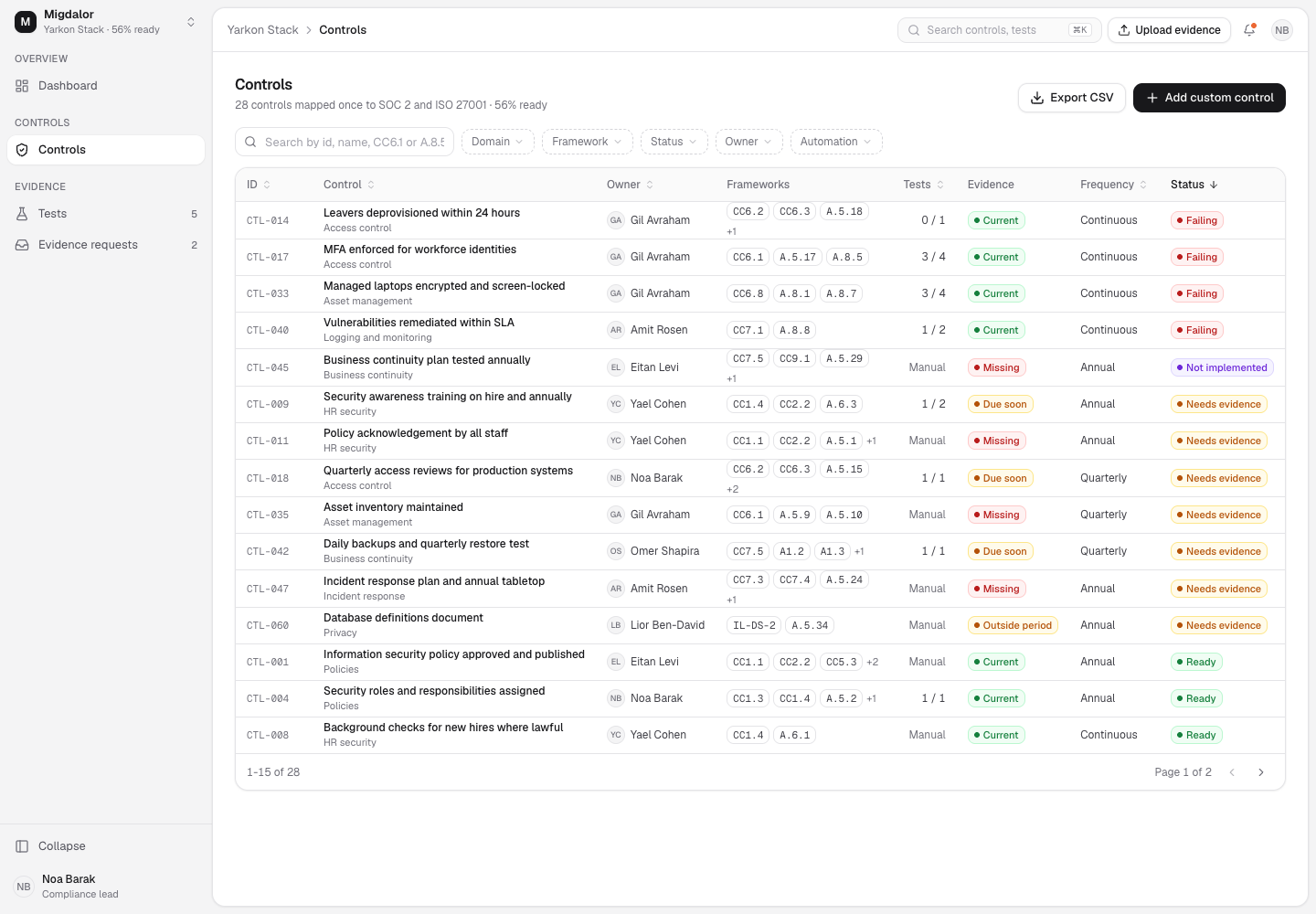Toggle Status column sort arrow
The width and height of the screenshot is (1316, 914).
pyautogui.click(x=1214, y=185)
